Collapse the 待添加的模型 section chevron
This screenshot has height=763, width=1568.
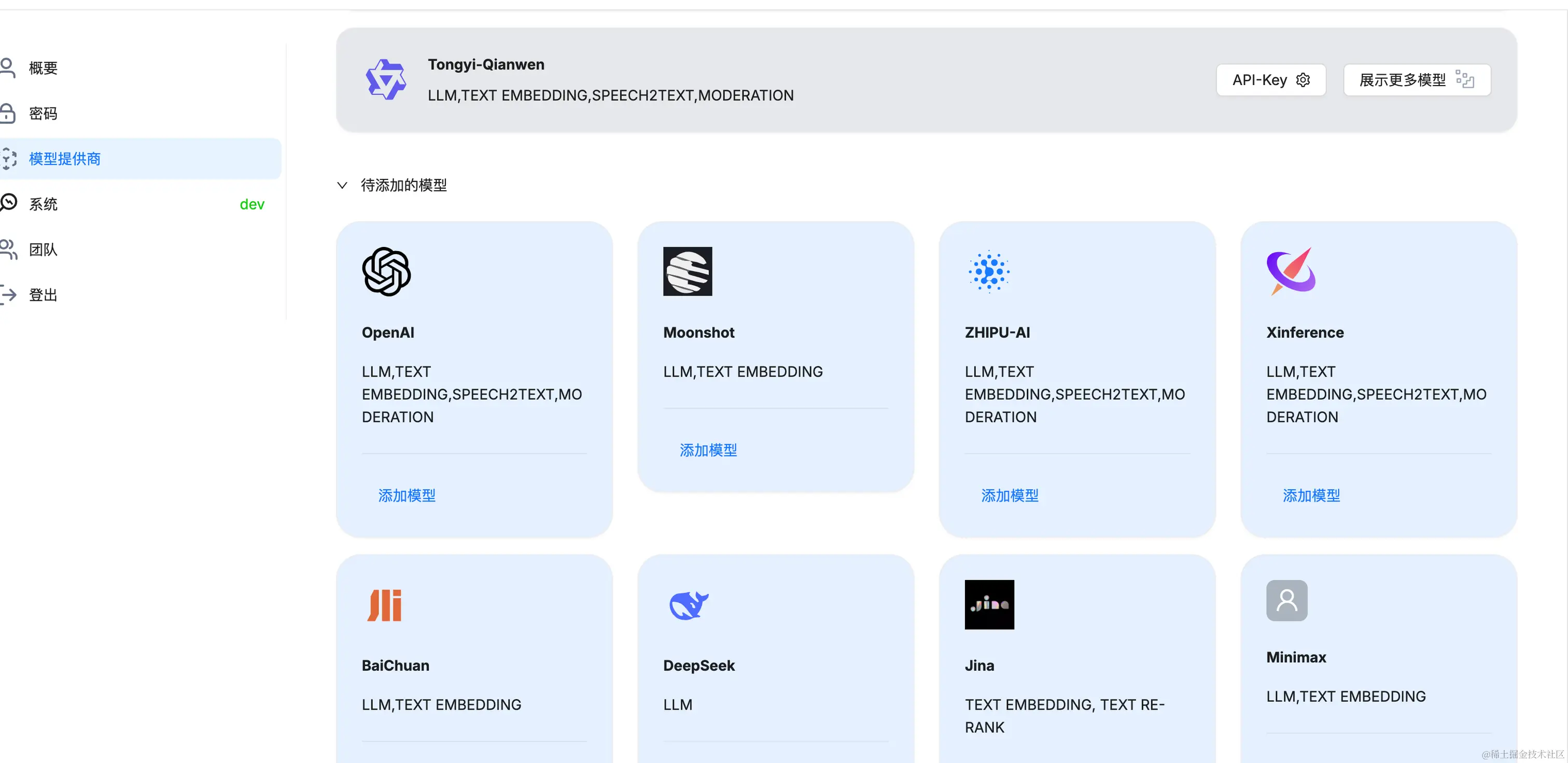(342, 185)
